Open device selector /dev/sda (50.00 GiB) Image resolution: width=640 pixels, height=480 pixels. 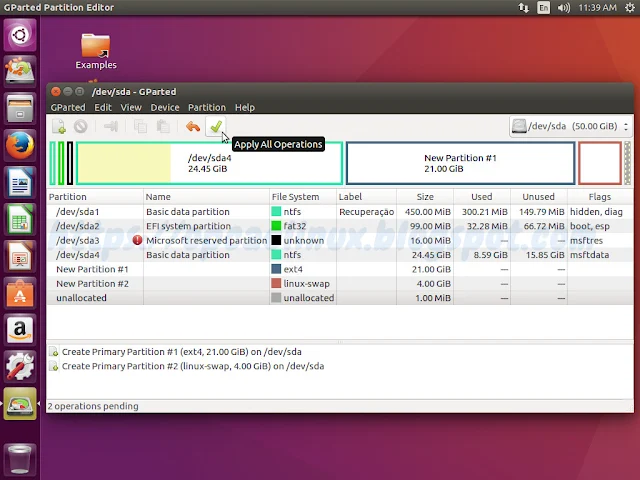[x=570, y=126]
